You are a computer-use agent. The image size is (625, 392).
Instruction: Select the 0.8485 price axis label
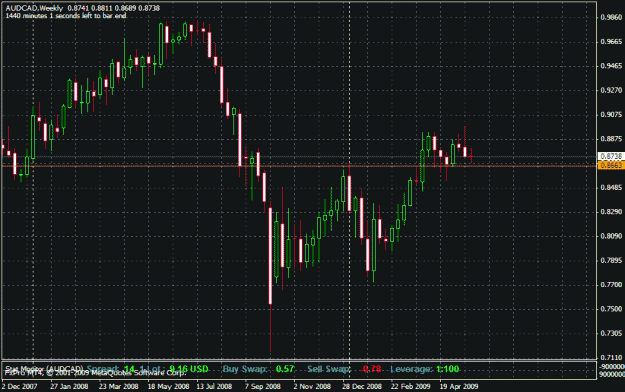click(x=611, y=188)
